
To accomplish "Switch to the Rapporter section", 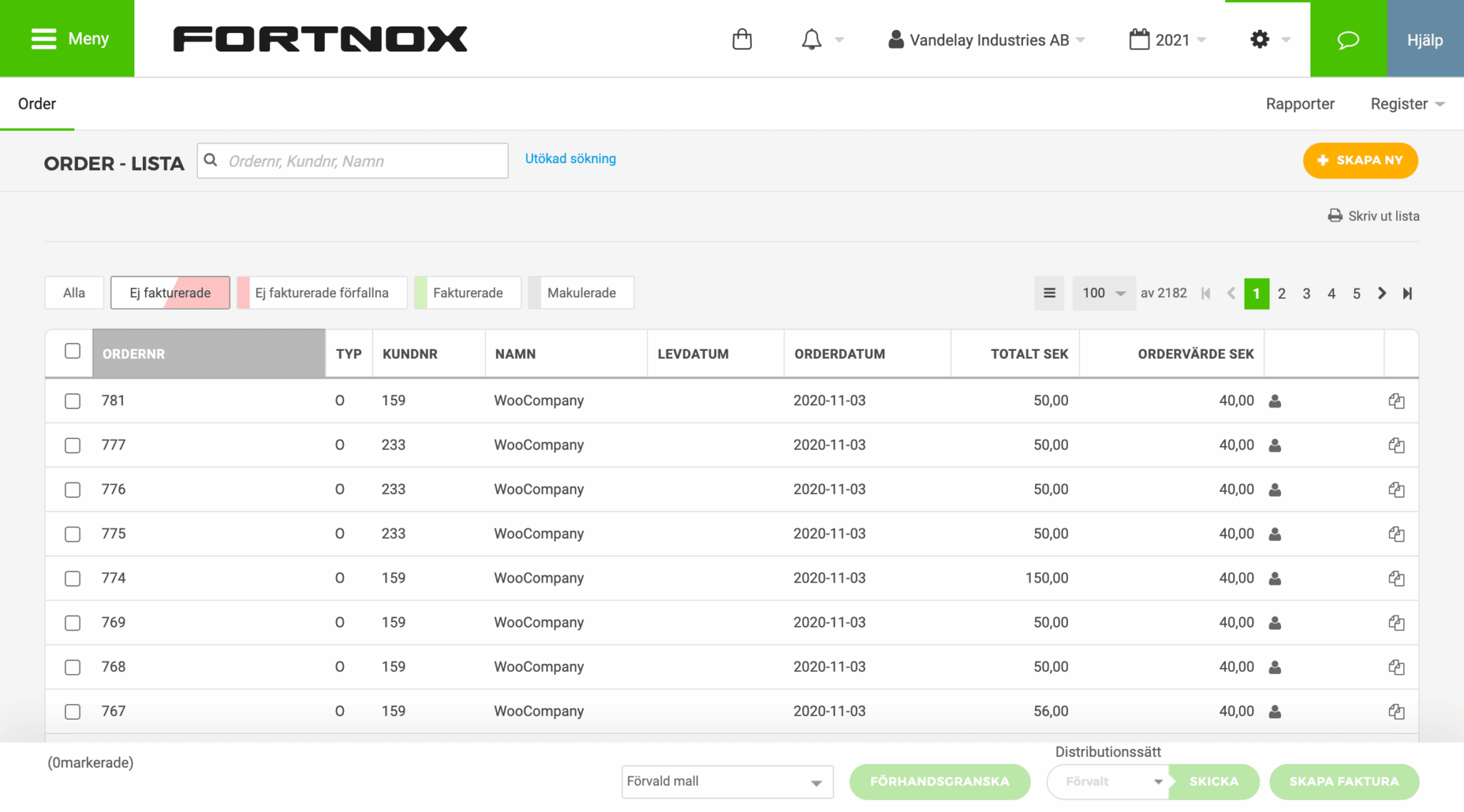I will [x=1300, y=103].
